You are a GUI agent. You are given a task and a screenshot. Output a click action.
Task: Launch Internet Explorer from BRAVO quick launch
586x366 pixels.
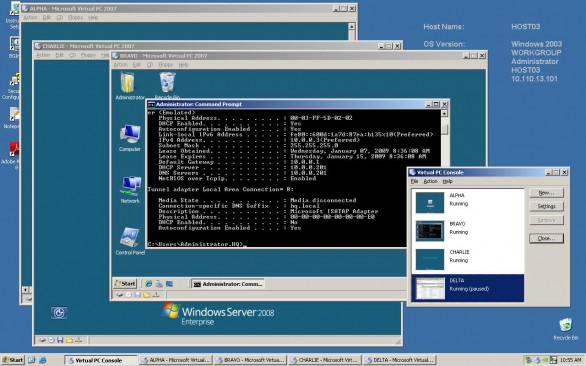pos(149,284)
